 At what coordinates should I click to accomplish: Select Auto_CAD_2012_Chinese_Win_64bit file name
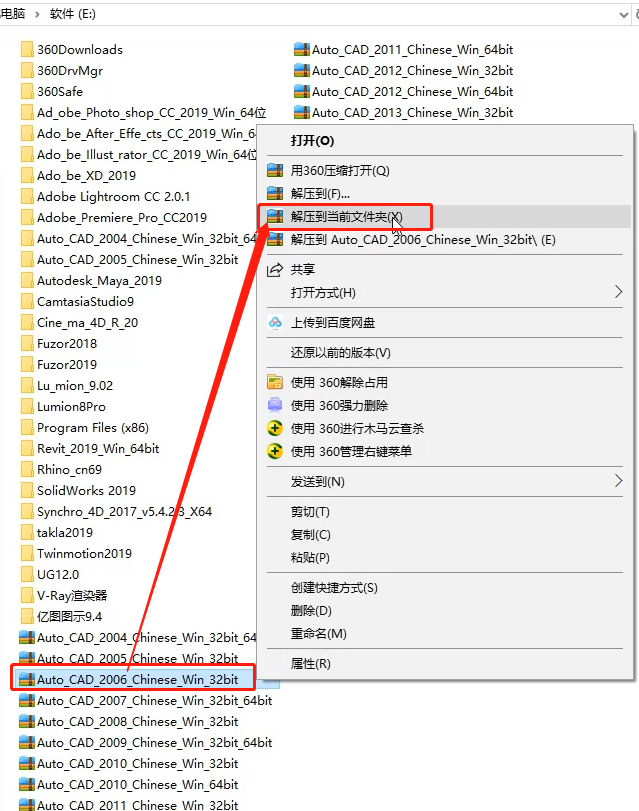(412, 92)
